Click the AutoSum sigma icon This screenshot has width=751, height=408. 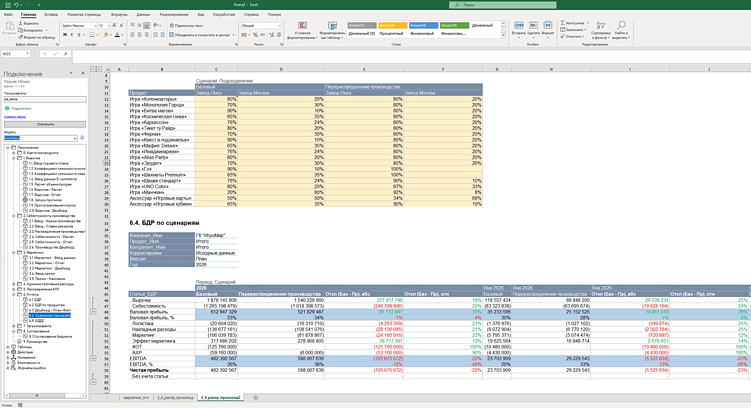coord(563,22)
